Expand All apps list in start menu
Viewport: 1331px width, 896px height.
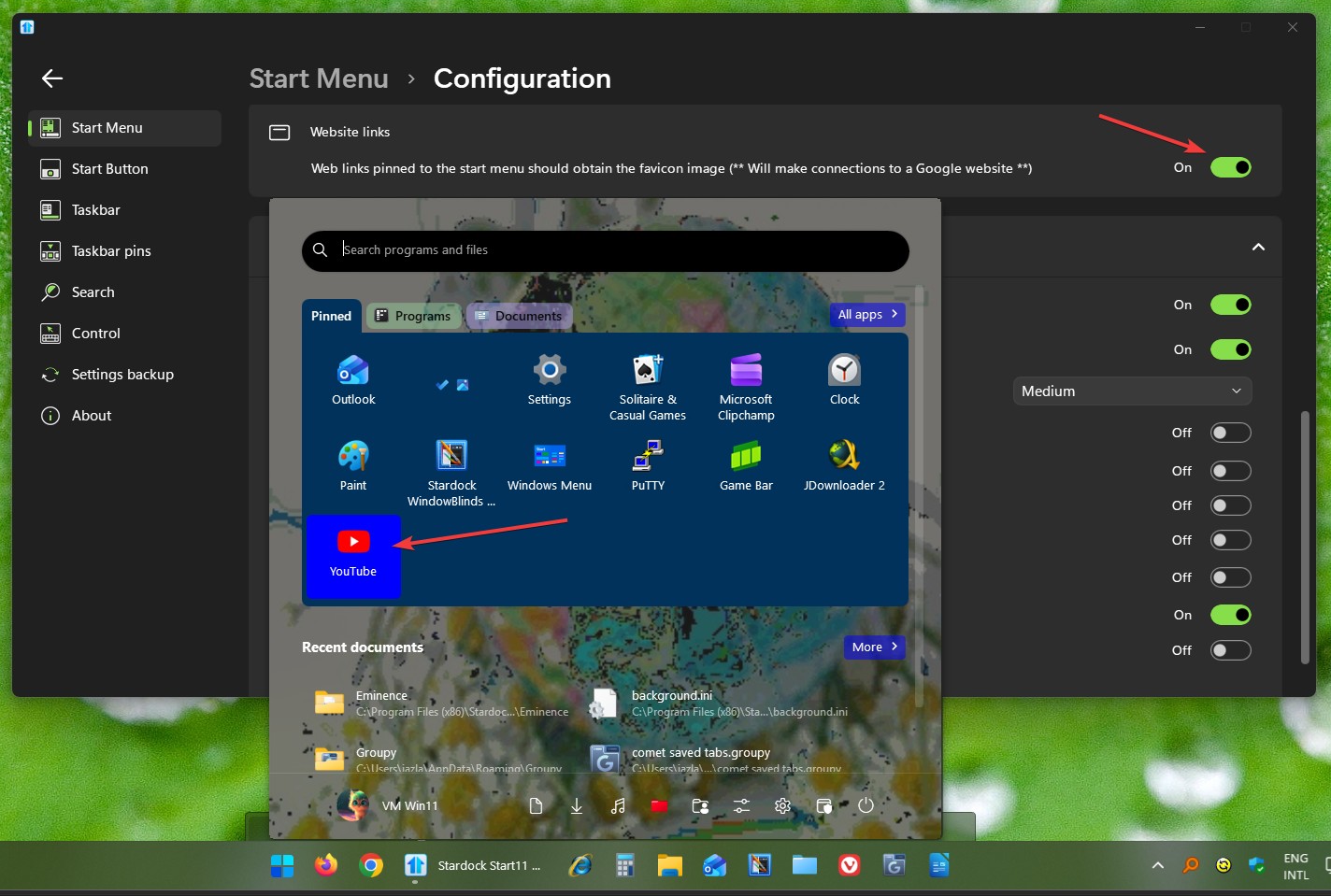[x=867, y=315]
